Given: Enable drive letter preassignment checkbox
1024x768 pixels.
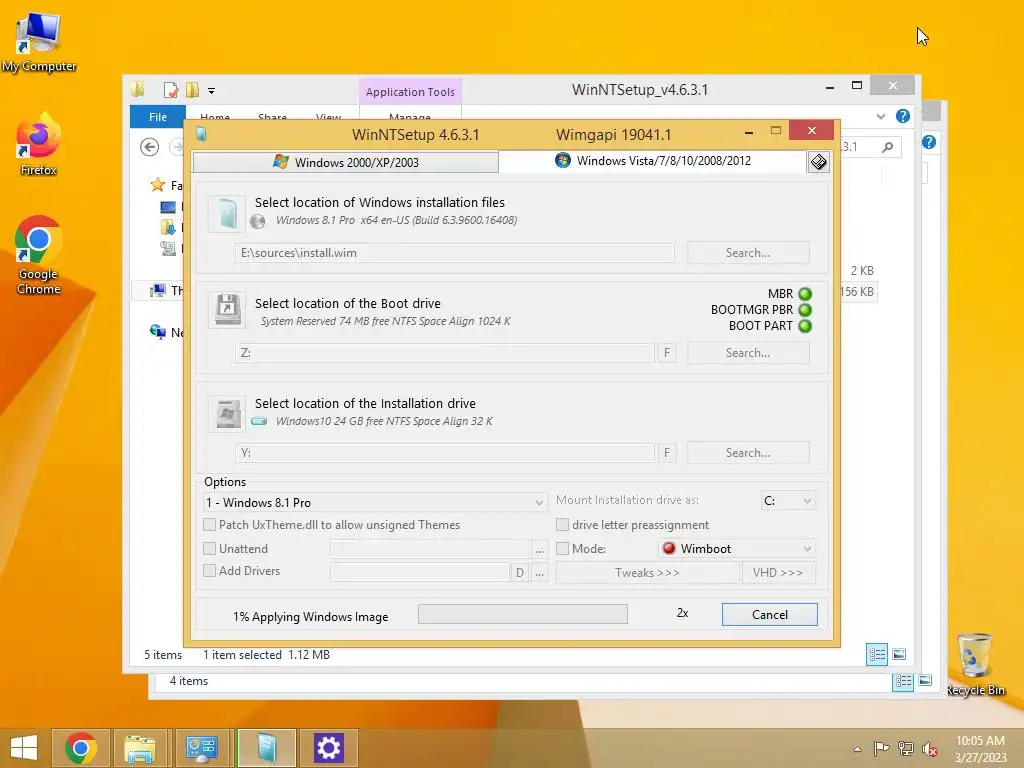Looking at the screenshot, I should point(562,524).
